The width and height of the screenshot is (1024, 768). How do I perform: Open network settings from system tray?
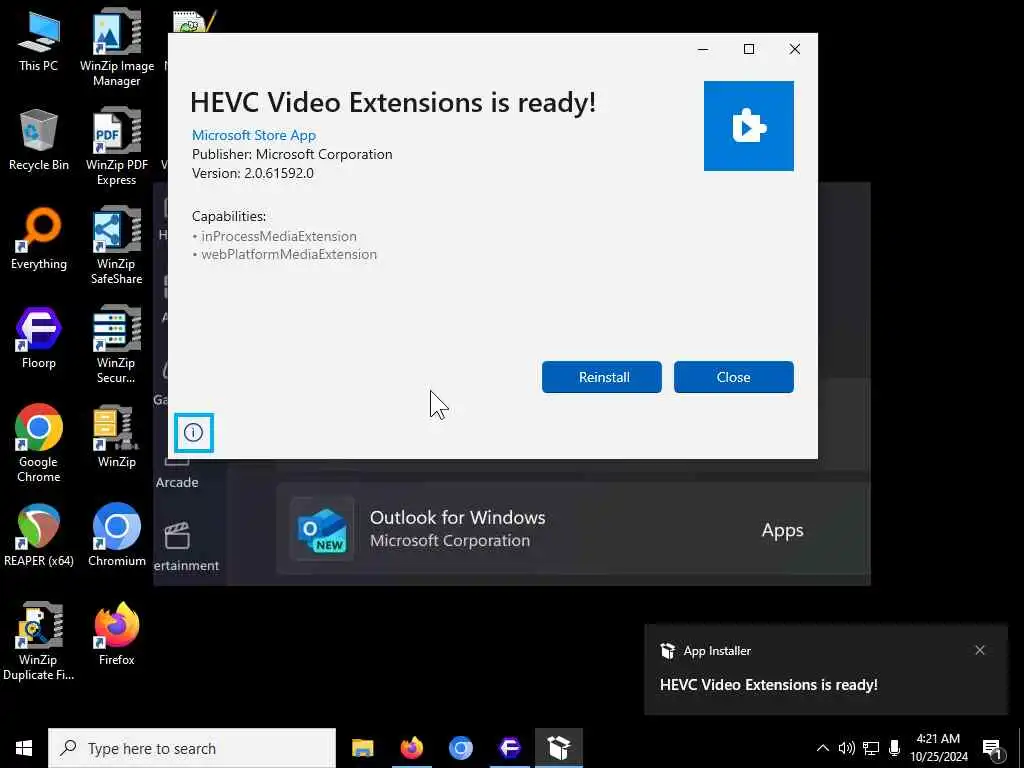[x=871, y=748]
